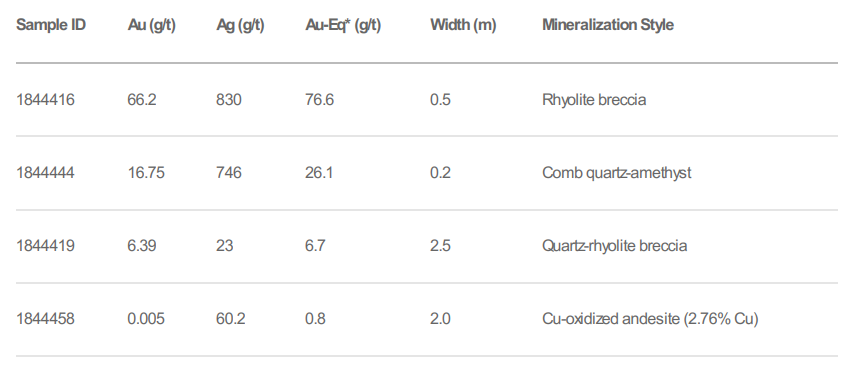The height and width of the screenshot is (372, 864).
Task: Click the 830 silver value cell
Action: pos(229,100)
